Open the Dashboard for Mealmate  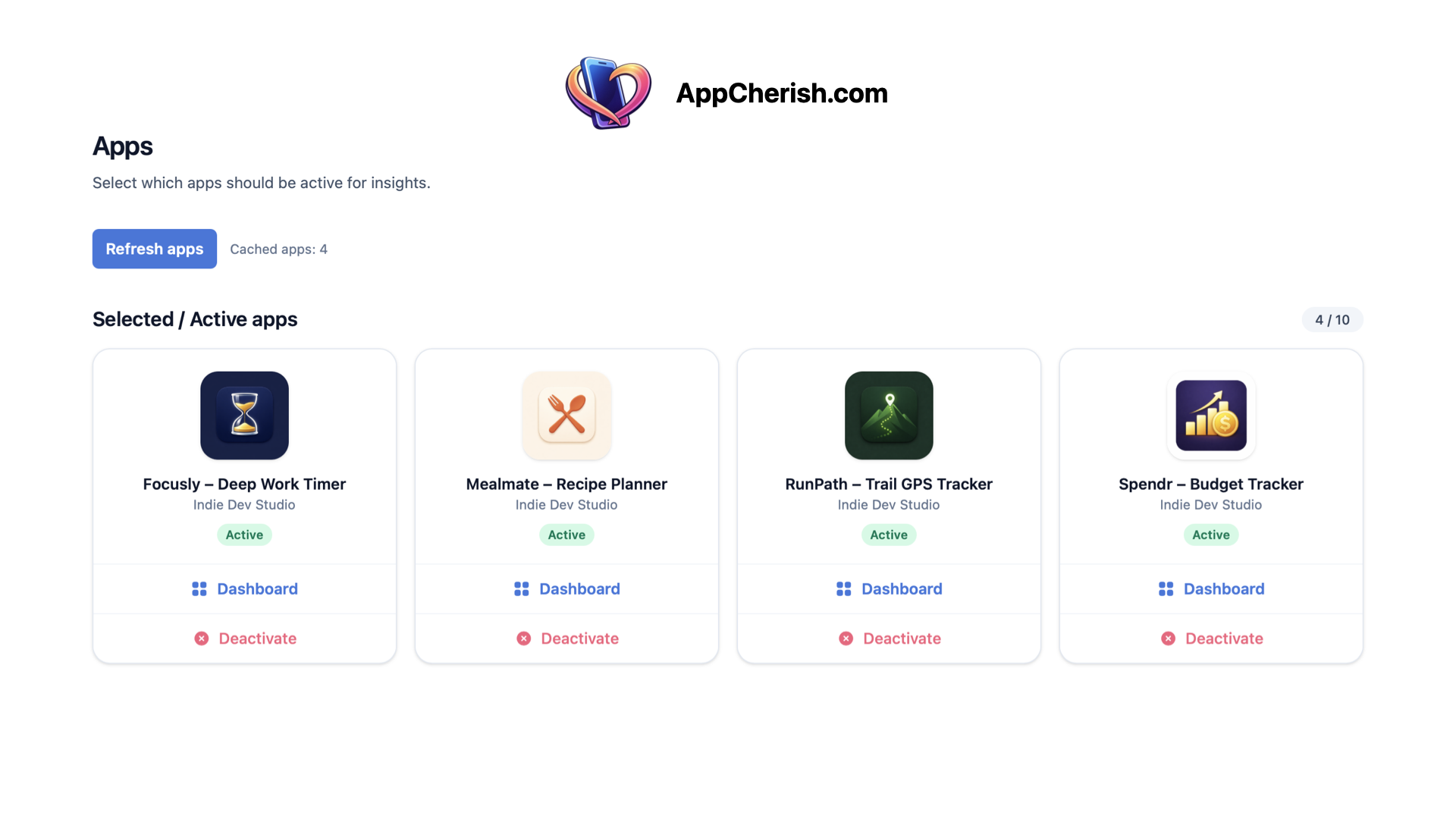[580, 588]
